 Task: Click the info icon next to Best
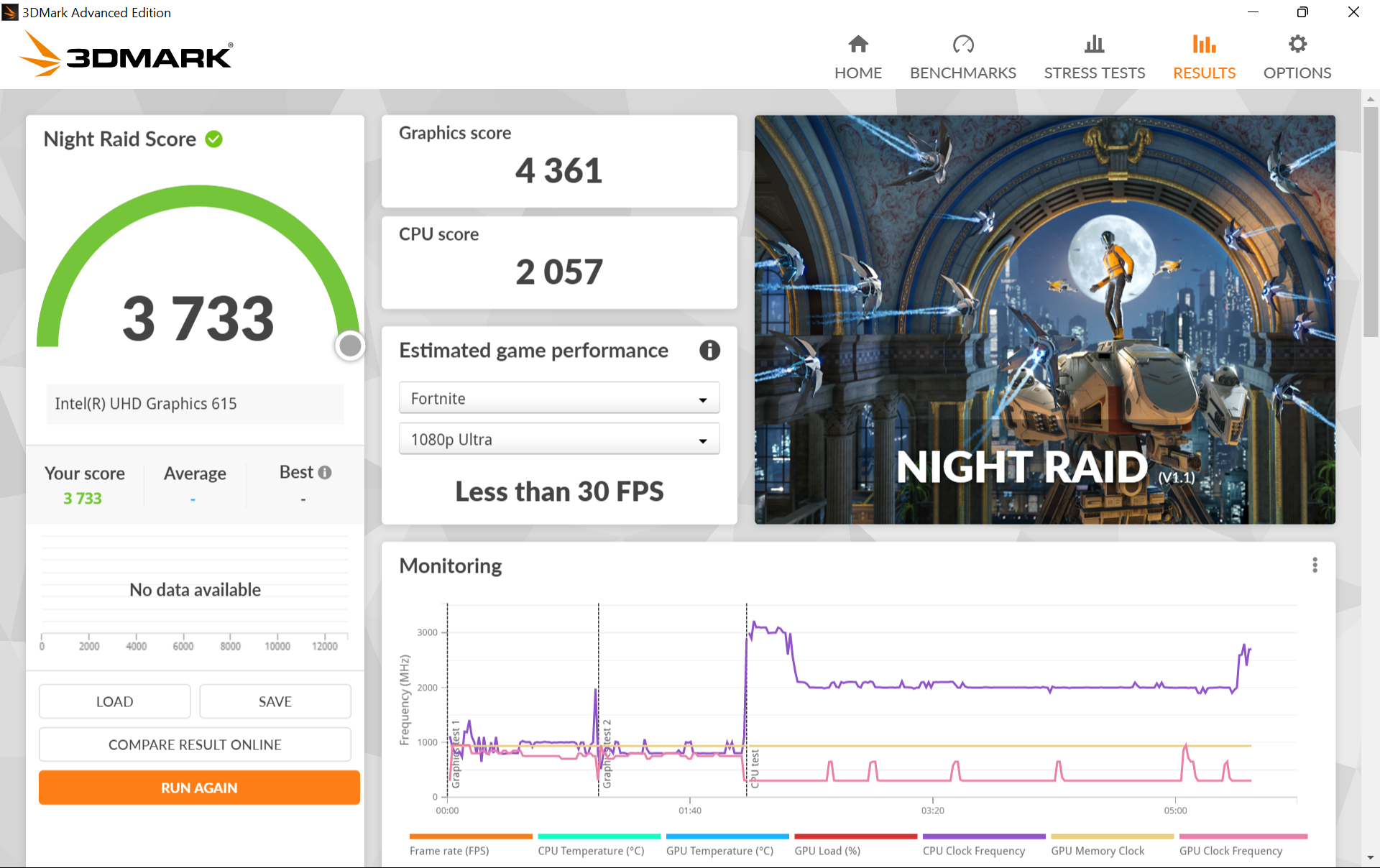coord(325,473)
